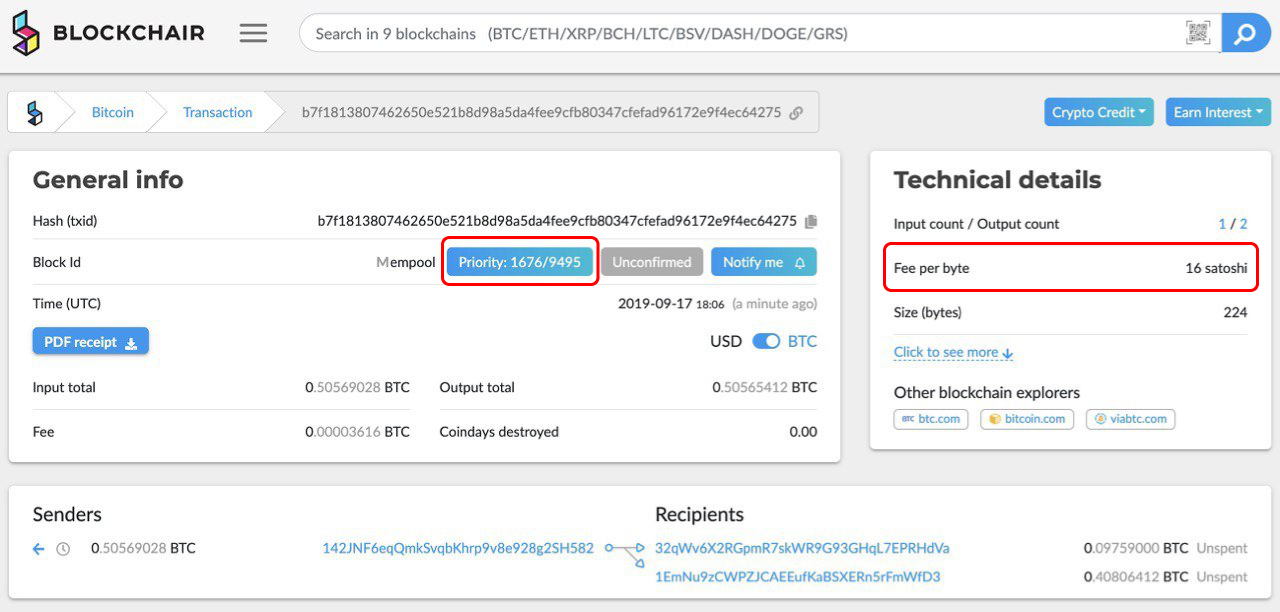Click the QR code scanner icon
Screen dimensions: 1280x612
point(1197,33)
